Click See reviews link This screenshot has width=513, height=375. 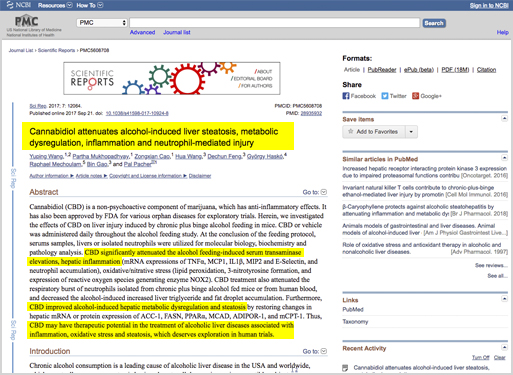point(491,265)
